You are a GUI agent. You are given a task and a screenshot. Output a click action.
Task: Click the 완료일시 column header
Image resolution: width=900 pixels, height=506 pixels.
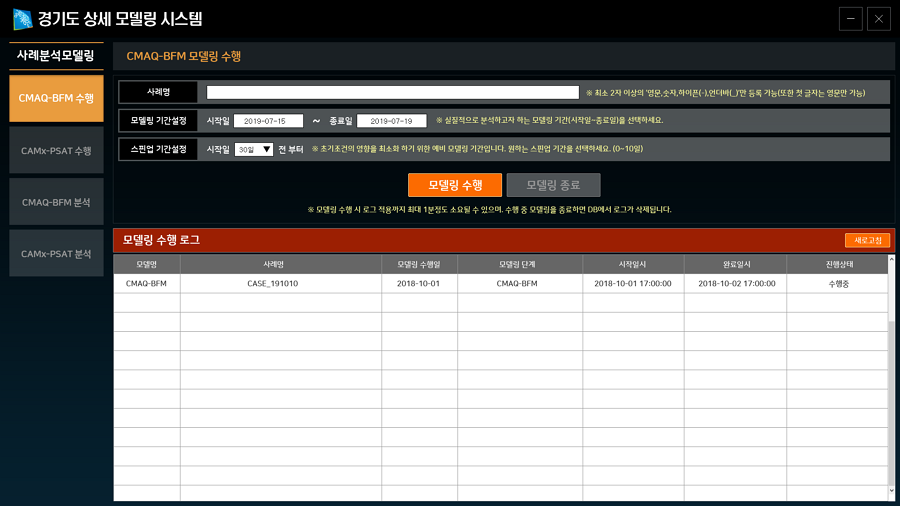pyautogui.click(x=735, y=264)
